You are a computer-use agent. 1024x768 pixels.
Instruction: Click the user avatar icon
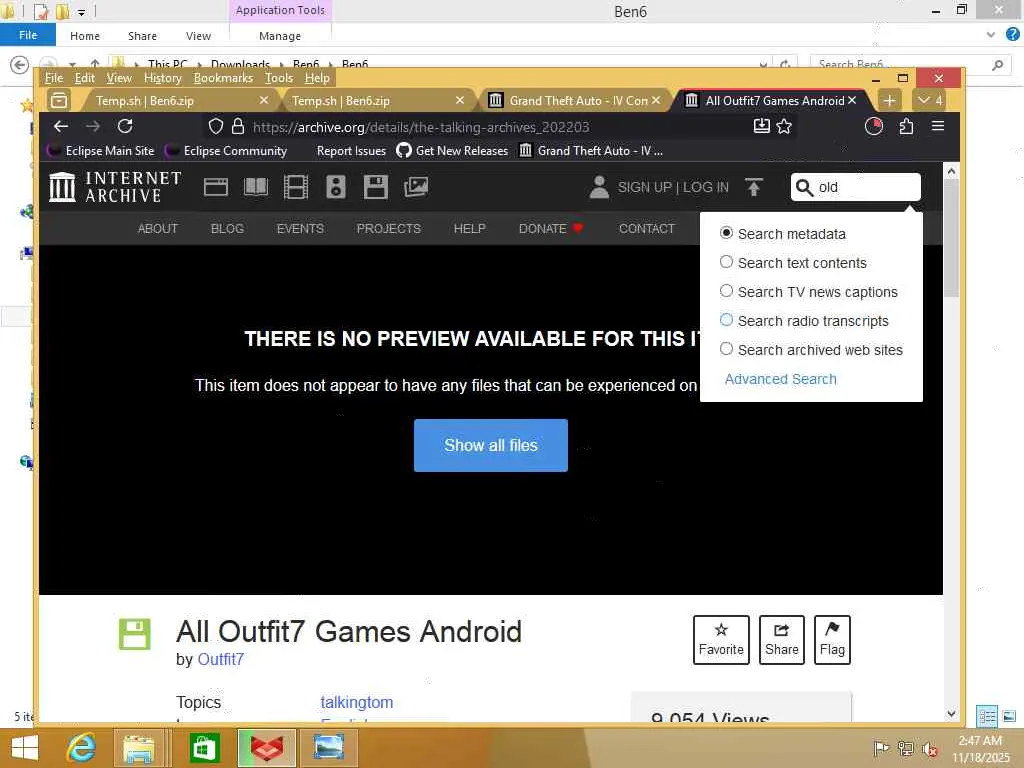pyautogui.click(x=599, y=187)
